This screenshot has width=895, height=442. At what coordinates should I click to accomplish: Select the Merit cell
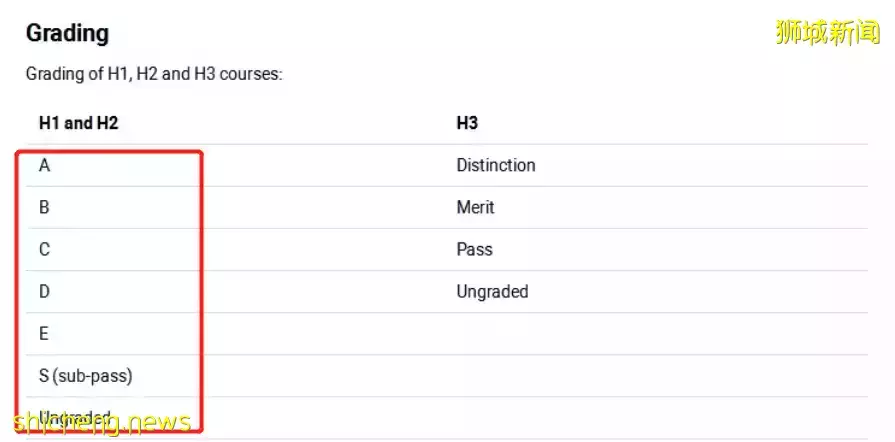(475, 207)
